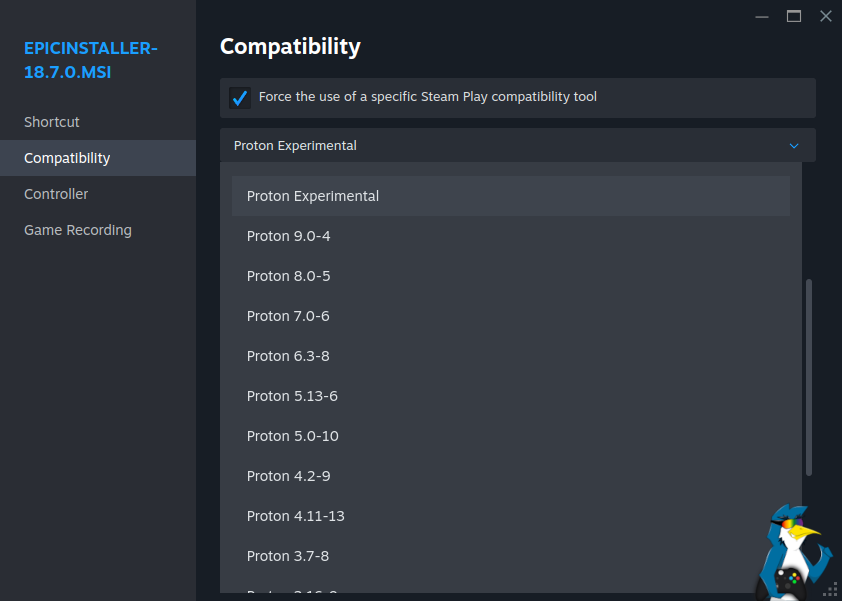Click the dropdown list scrollbar
Image resolution: width=842 pixels, height=601 pixels.
pos(809,377)
